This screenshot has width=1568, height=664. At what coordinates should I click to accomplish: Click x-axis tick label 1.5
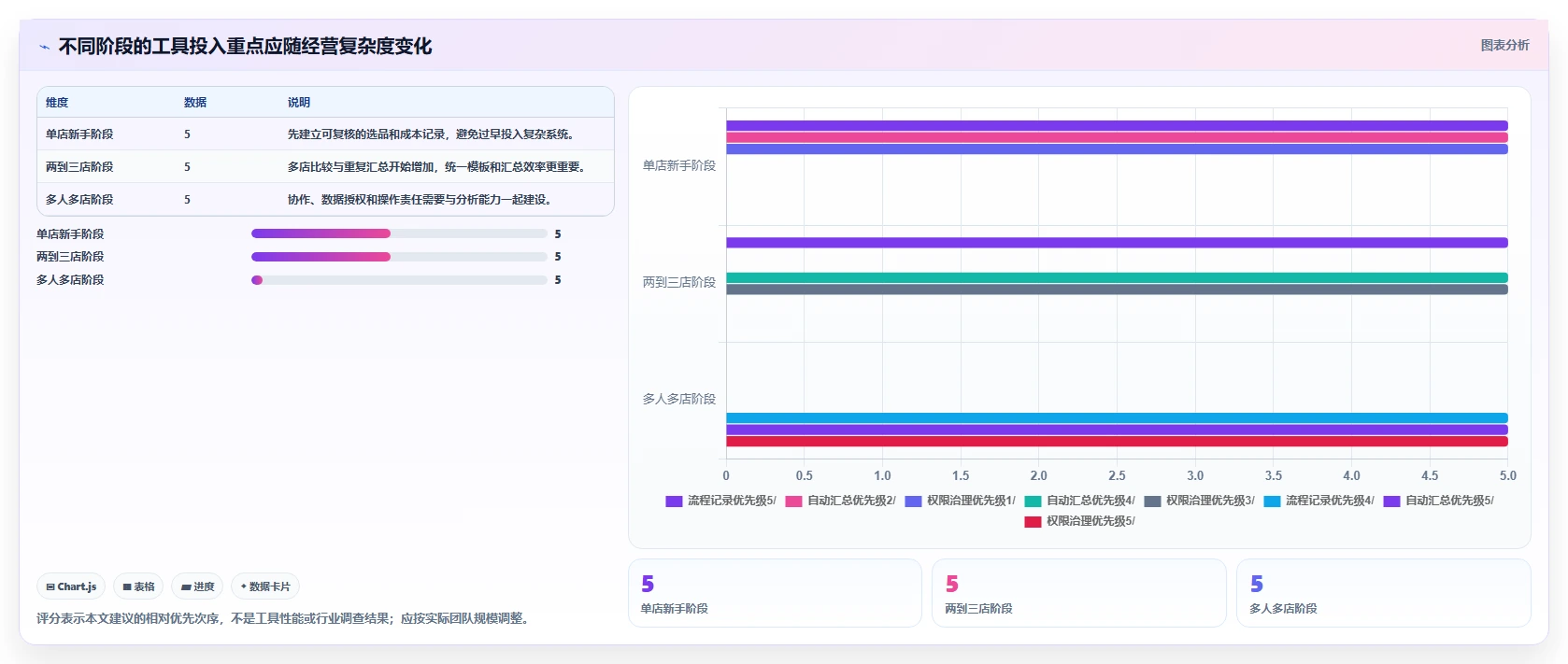click(x=961, y=475)
